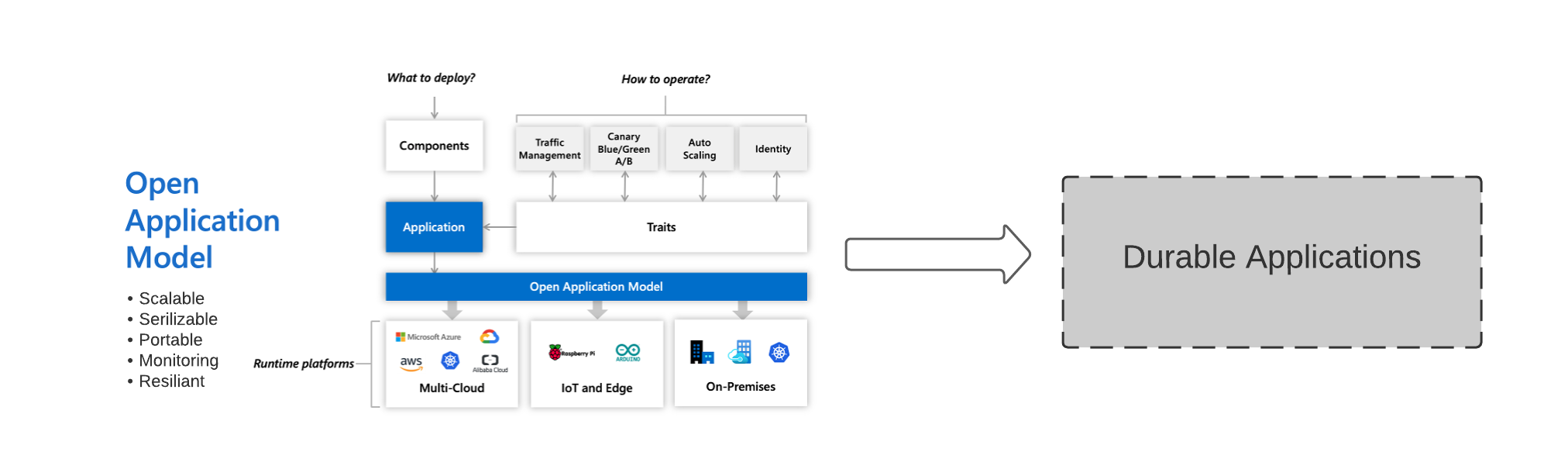Click the Components box
Screen dimensions: 1568x476
coord(434,146)
